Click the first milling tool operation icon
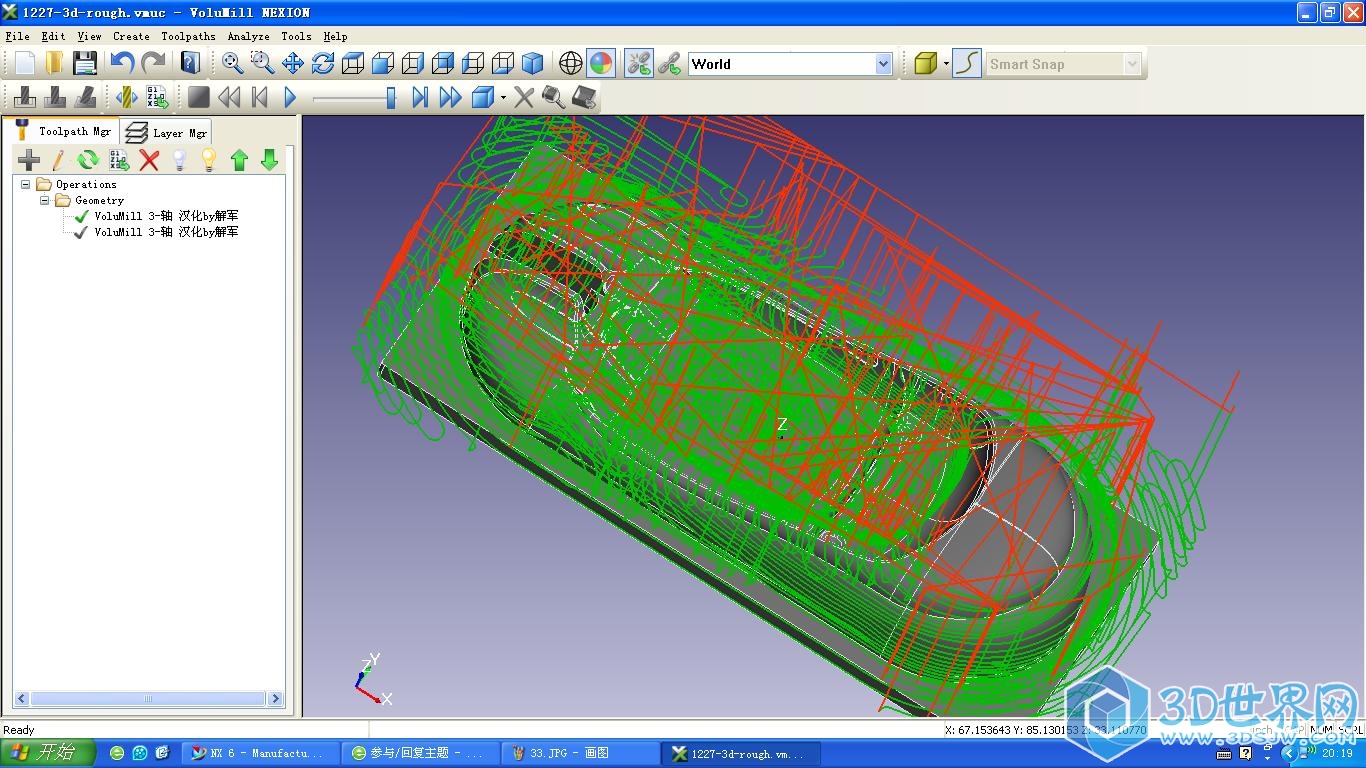 26,97
